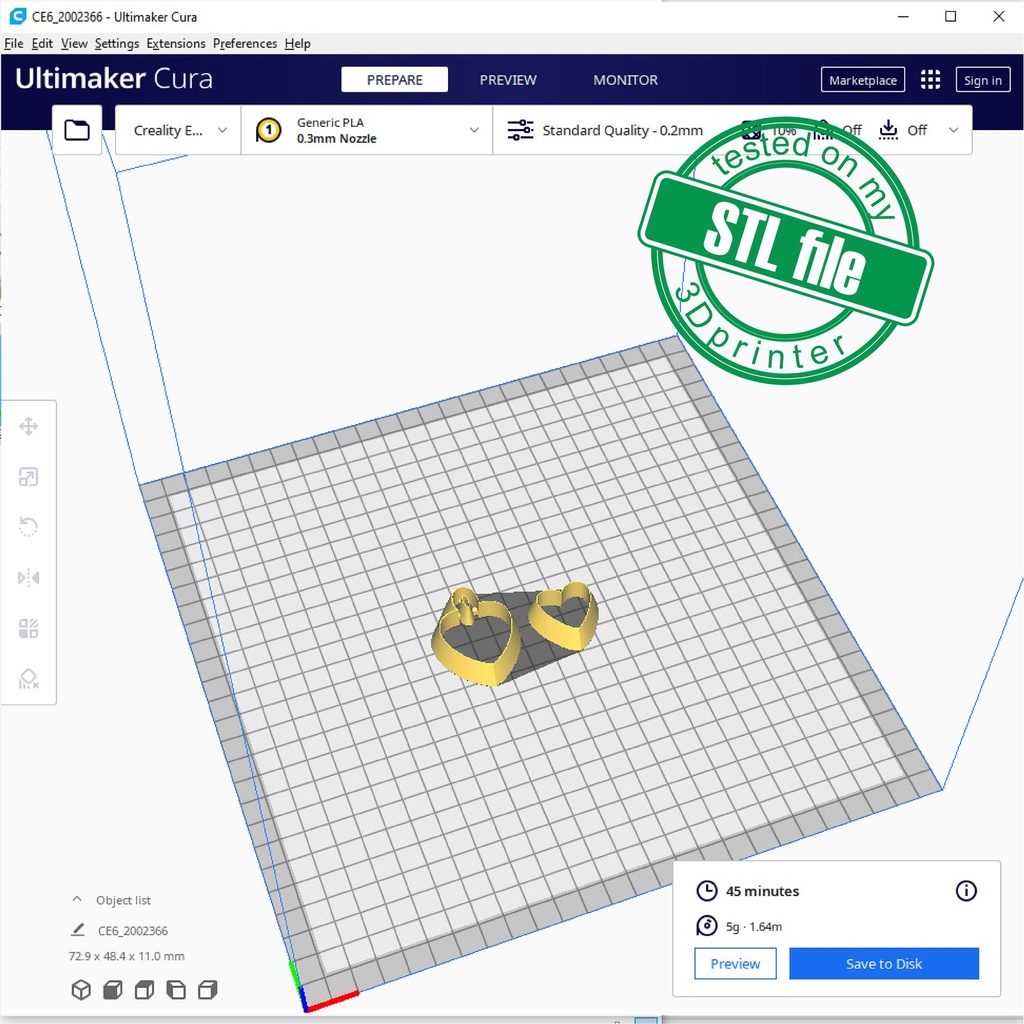Switch to 3D perspective view cube
This screenshot has width=1024, height=1024.
pos(81,990)
